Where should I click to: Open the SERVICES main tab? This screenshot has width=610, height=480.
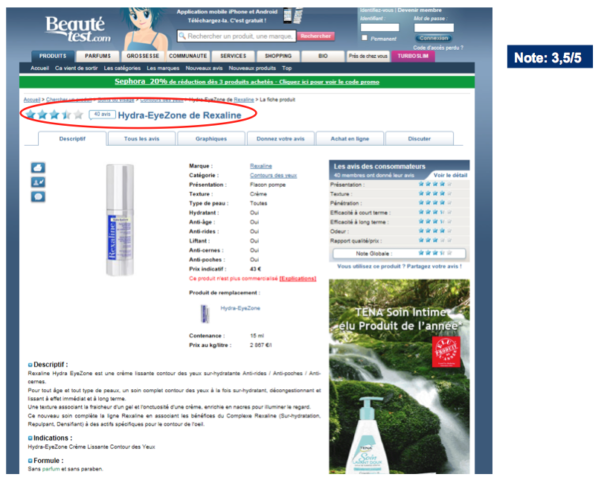(x=233, y=56)
